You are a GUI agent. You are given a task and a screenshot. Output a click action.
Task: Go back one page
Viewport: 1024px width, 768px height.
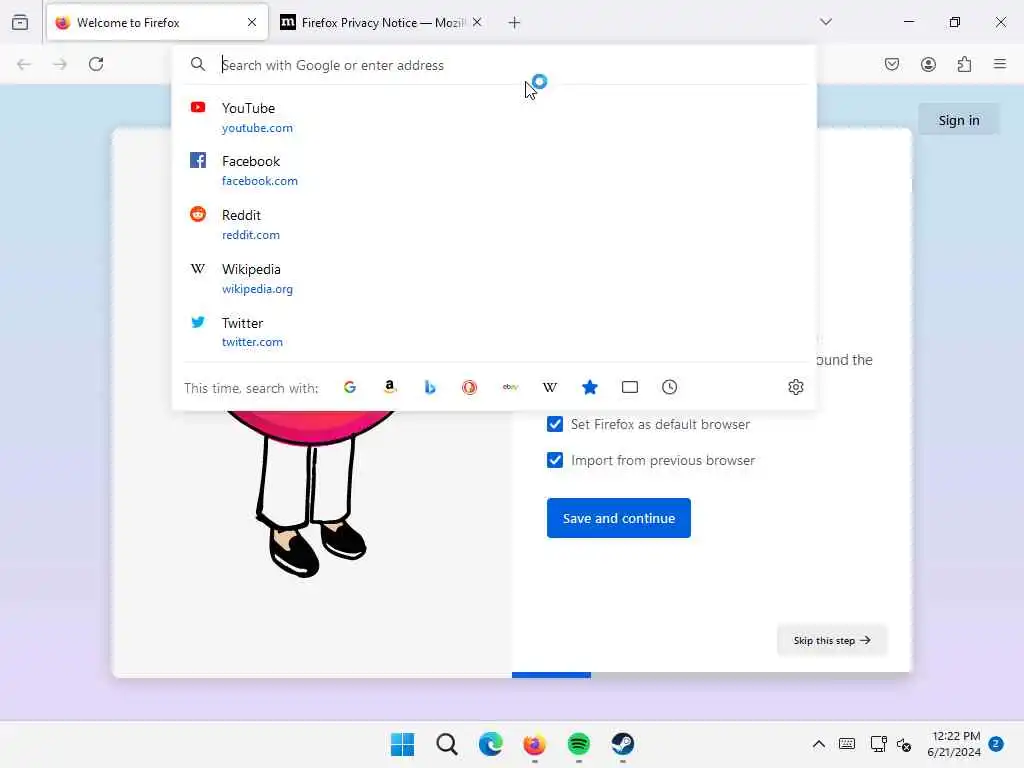[24, 64]
